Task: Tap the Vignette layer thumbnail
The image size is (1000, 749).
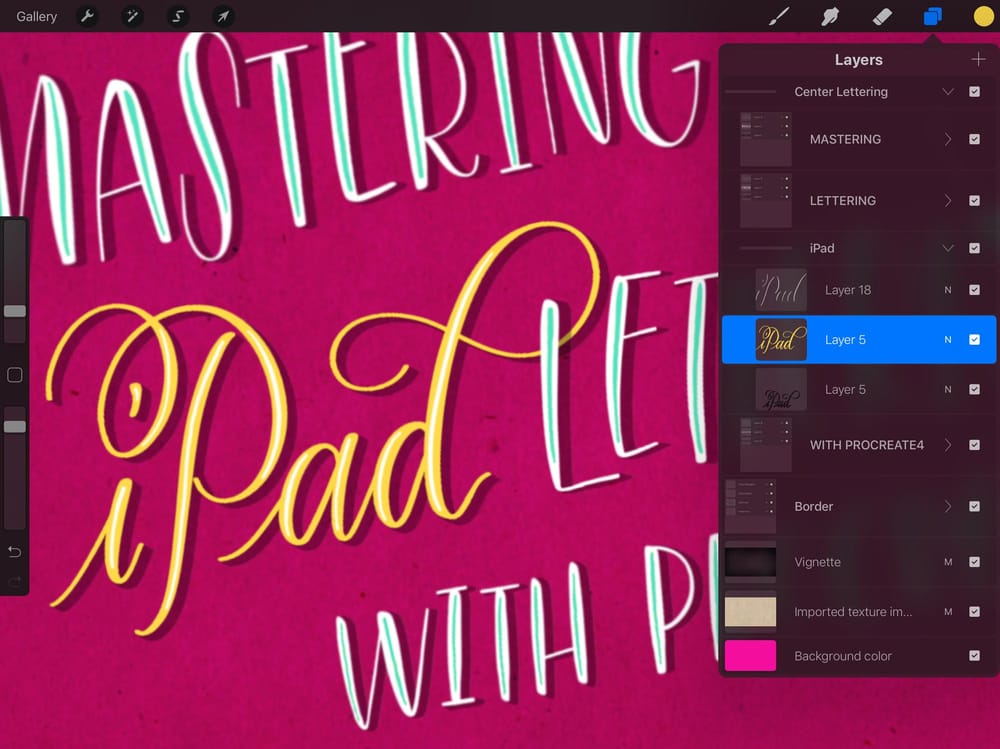Action: pyautogui.click(x=751, y=561)
